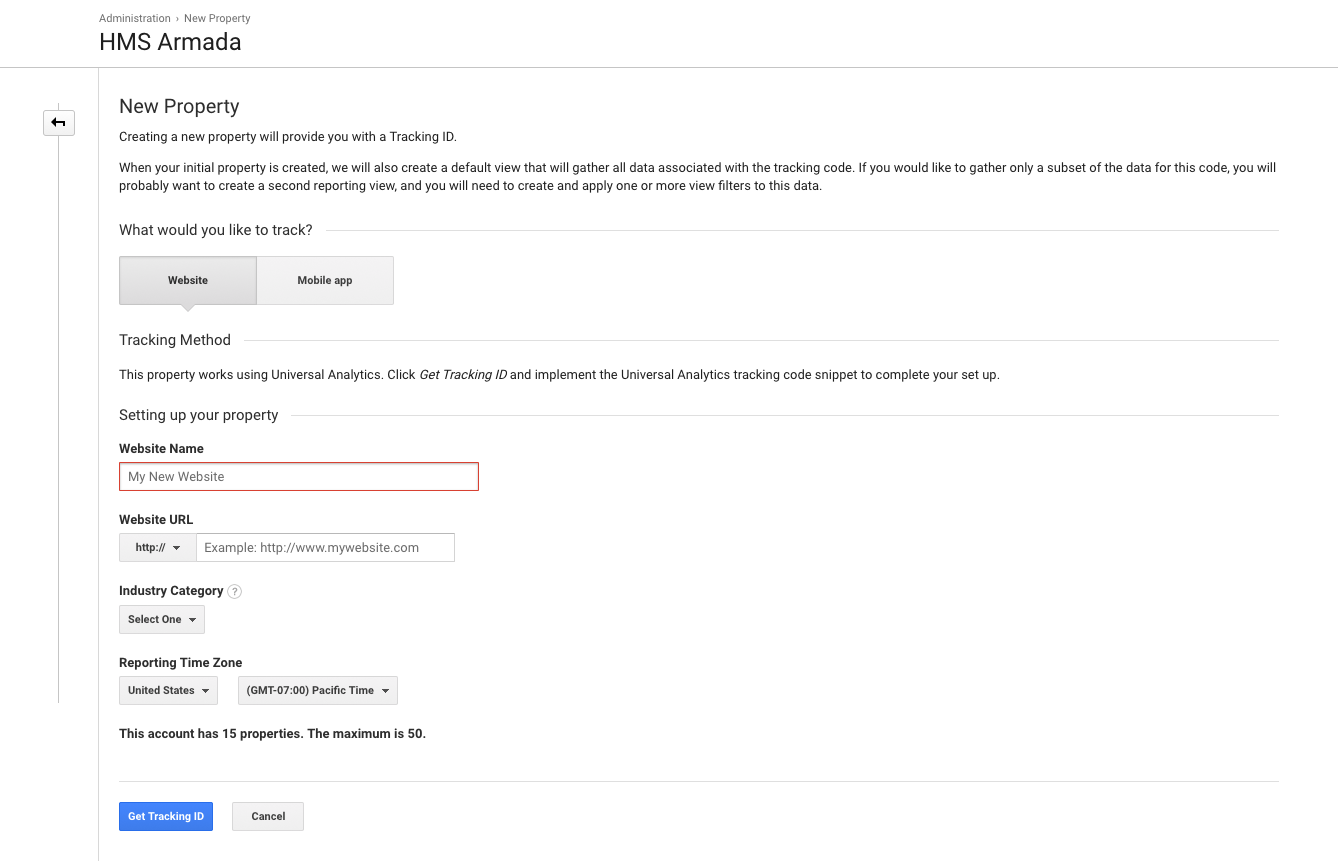Click the 'This account has 15 properties' text
1338x861 pixels.
click(x=272, y=733)
